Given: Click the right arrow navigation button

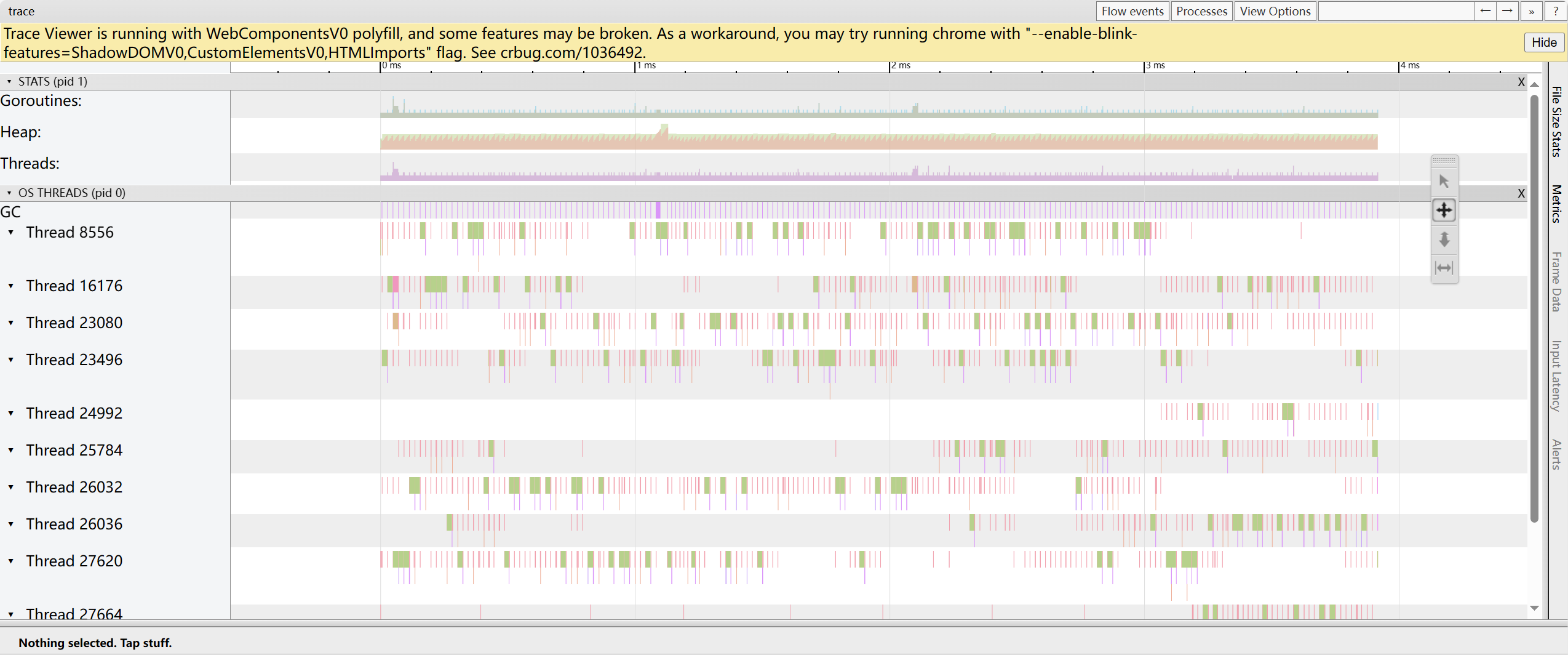Looking at the screenshot, I should [1507, 11].
